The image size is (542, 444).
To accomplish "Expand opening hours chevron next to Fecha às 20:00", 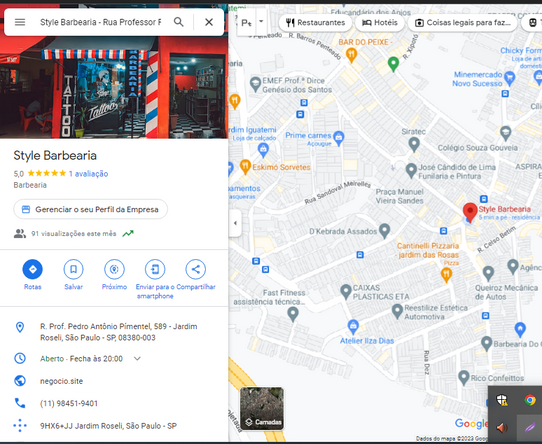I will coord(137,359).
